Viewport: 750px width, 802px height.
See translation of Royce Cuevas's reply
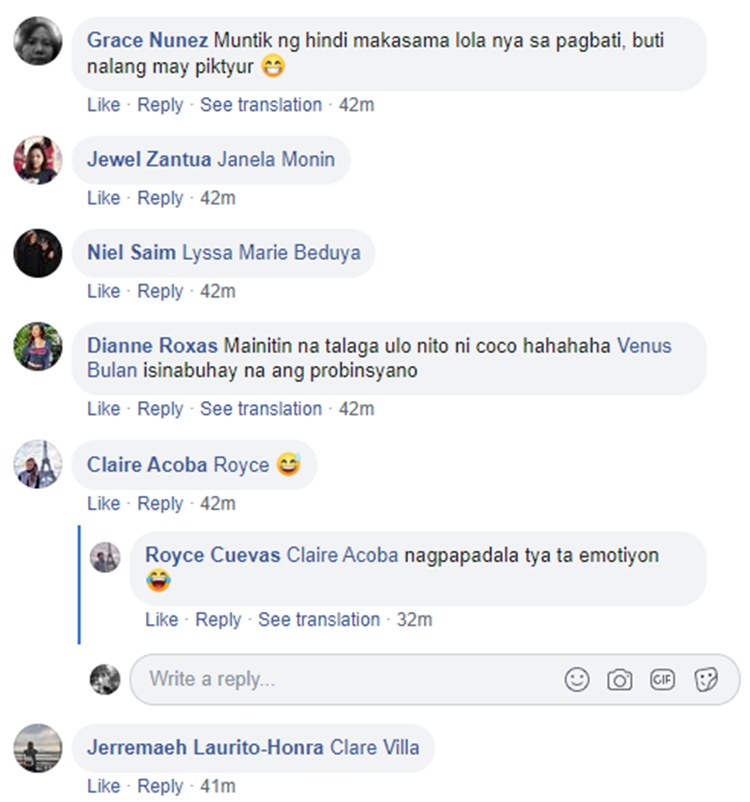click(319, 619)
